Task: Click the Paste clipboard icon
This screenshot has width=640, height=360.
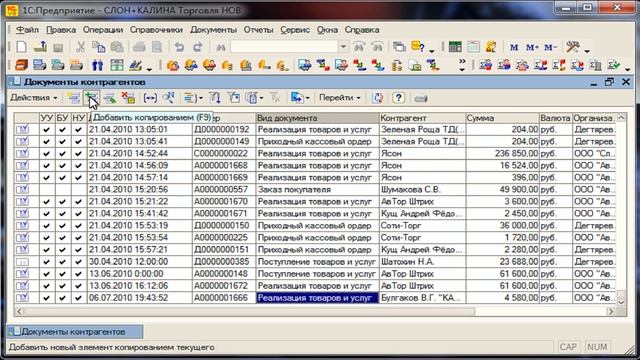Action: 117,47
